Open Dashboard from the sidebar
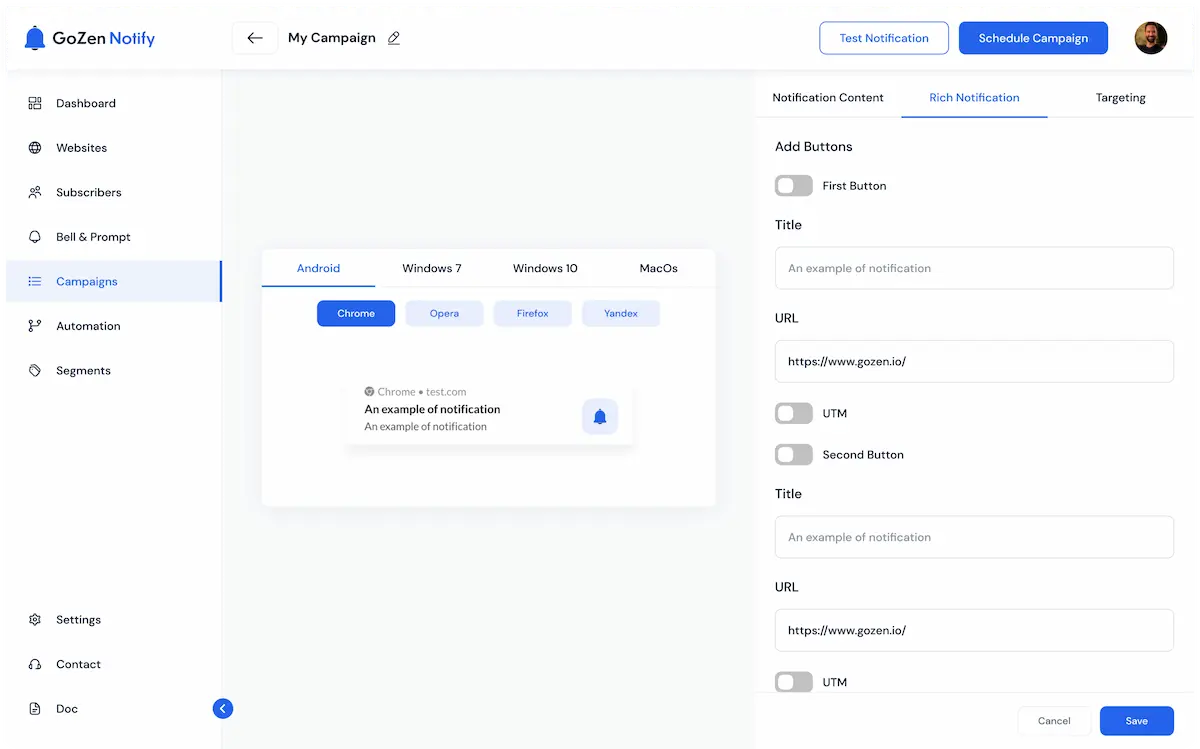Viewport: 1200px width, 749px height. pos(85,103)
